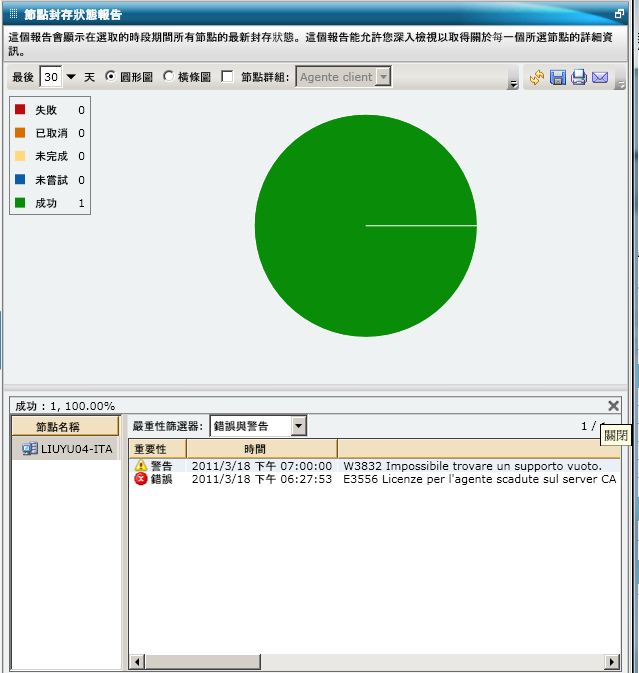Click the 未嘗試 legend label
Viewport: 639px width, 673px height.
click(51, 180)
